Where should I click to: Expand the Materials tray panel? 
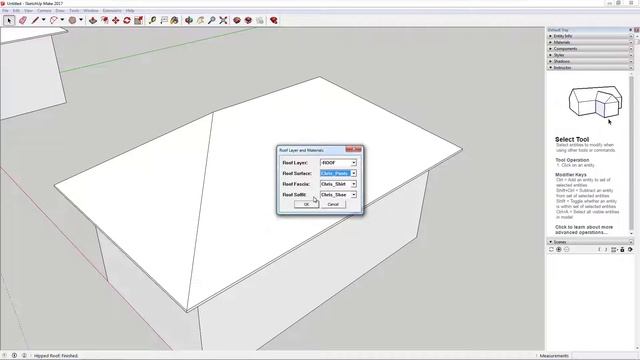point(590,42)
